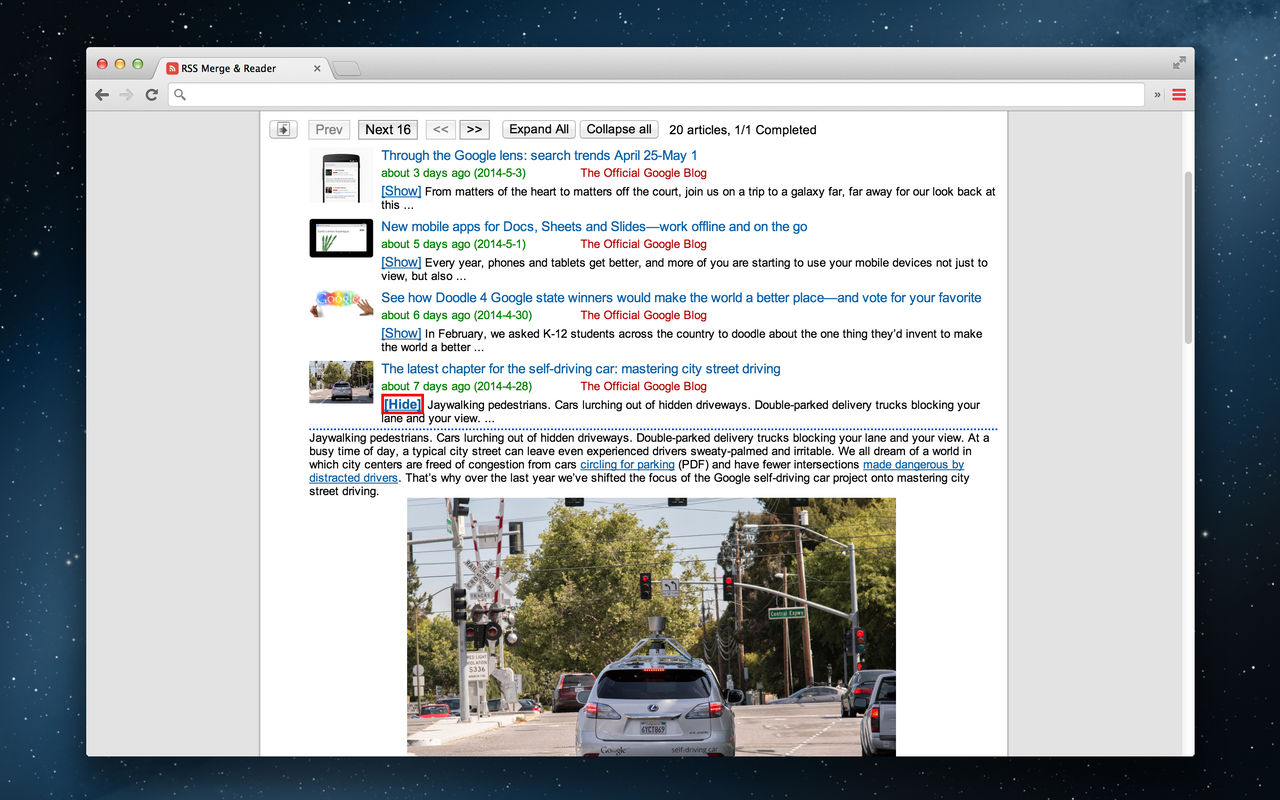Enter fullscreen via the window expand icon
The width and height of the screenshot is (1280, 800).
(x=1179, y=62)
